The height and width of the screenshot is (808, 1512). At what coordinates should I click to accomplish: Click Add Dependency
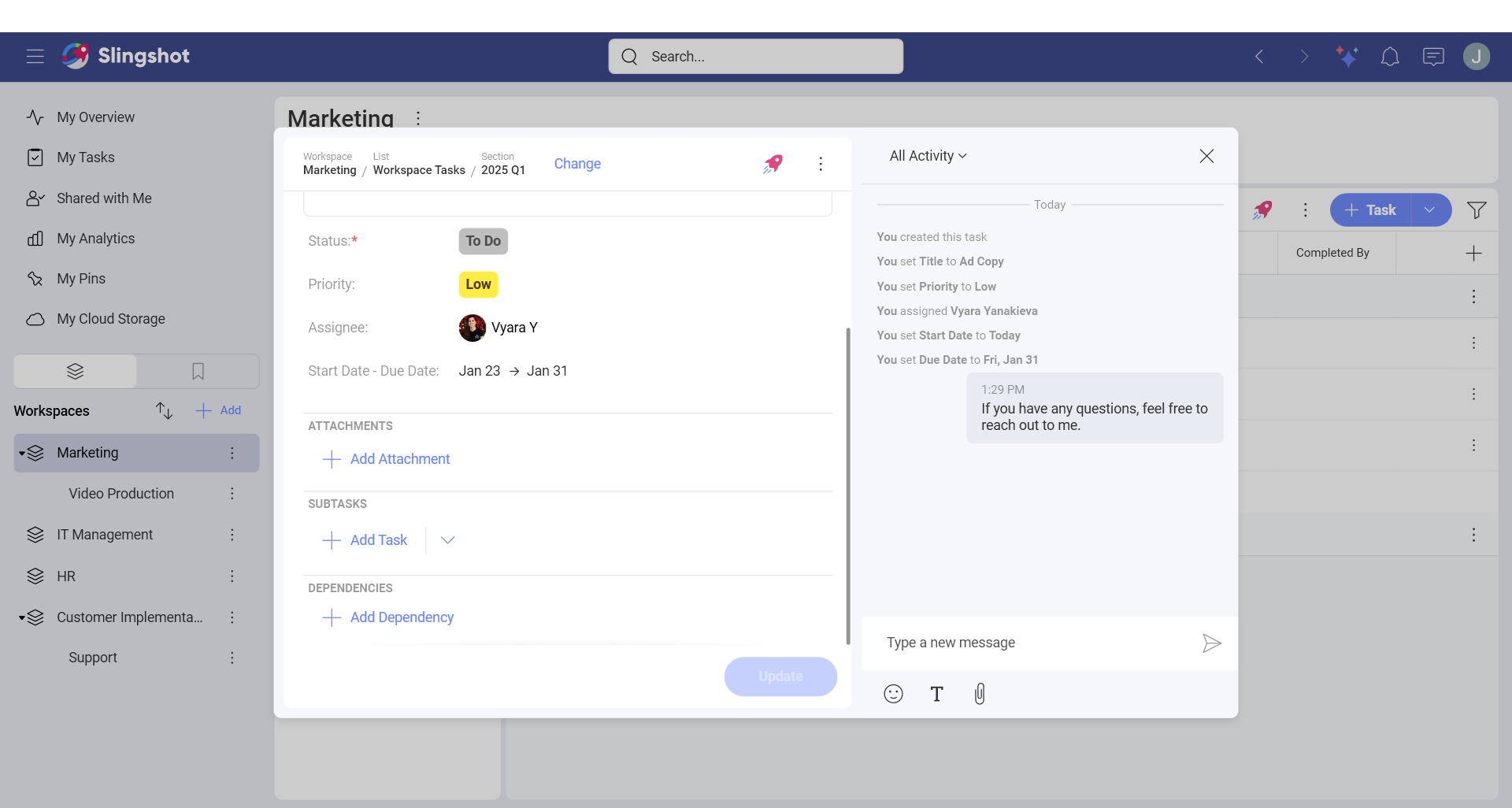pos(388,617)
